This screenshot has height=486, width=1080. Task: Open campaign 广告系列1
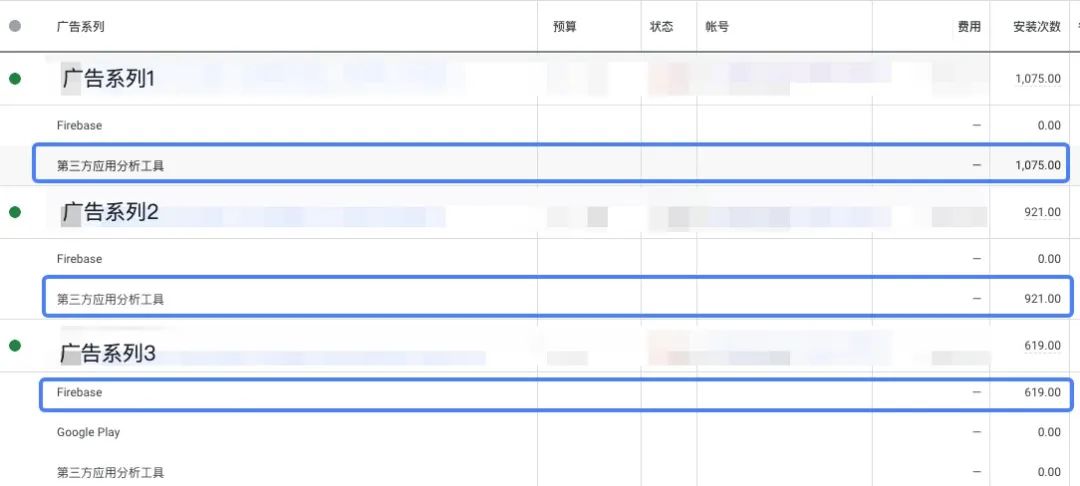pos(109,79)
